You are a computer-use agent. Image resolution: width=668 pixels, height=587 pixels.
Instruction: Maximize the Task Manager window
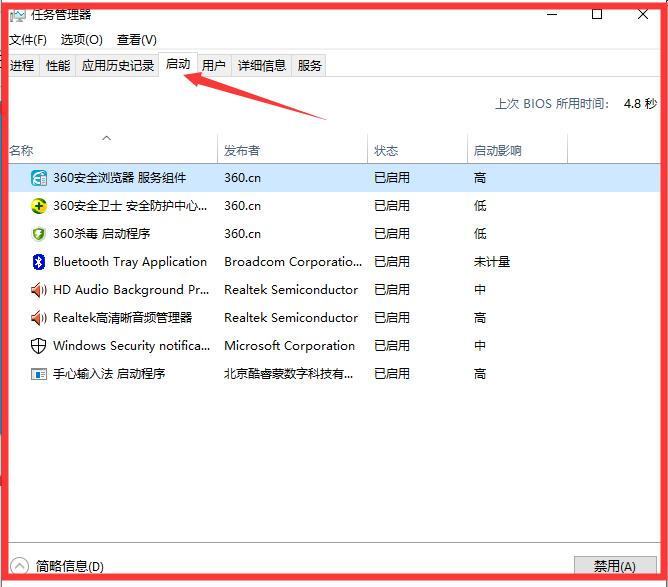(597, 14)
